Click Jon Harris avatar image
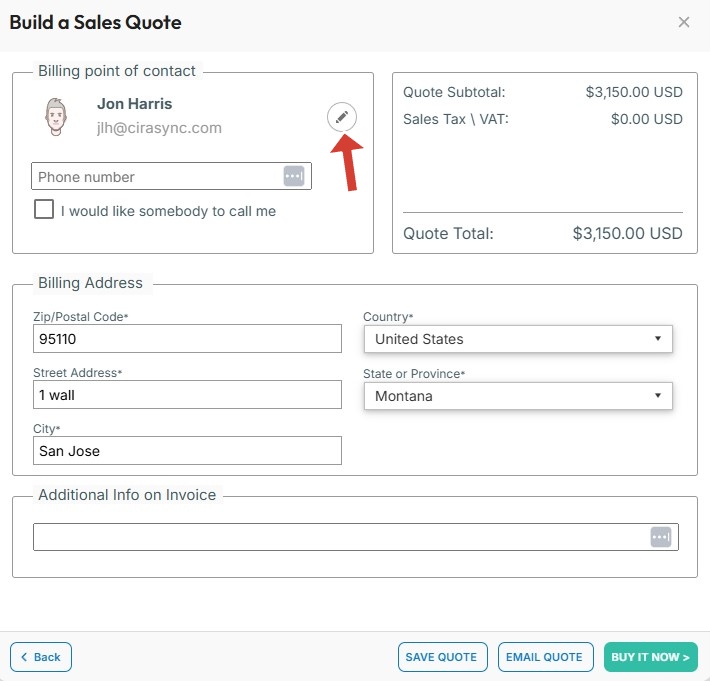The height and width of the screenshot is (681, 710). (57, 117)
